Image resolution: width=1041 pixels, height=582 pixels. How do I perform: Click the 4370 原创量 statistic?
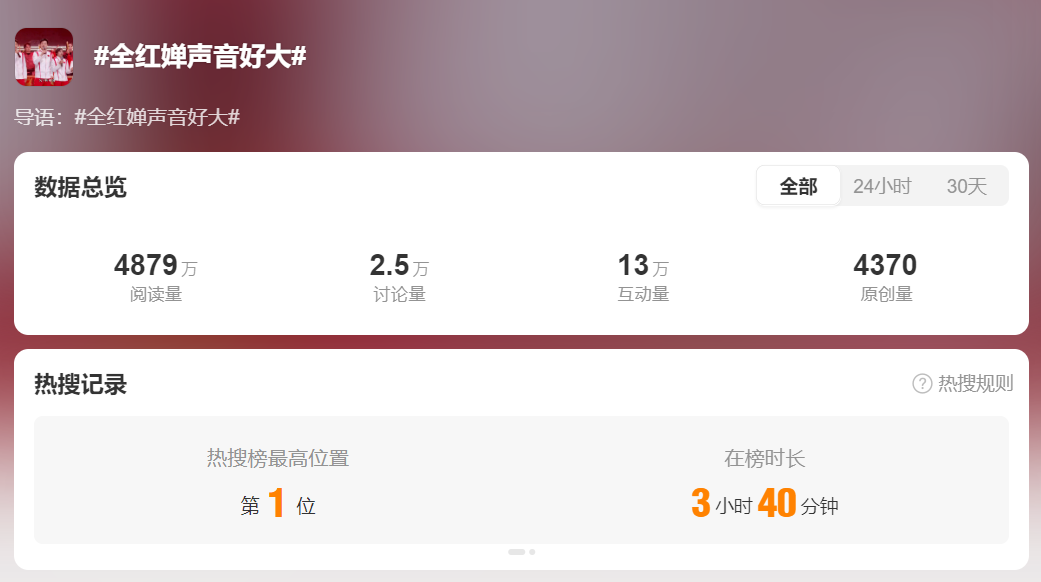[x=886, y=277]
